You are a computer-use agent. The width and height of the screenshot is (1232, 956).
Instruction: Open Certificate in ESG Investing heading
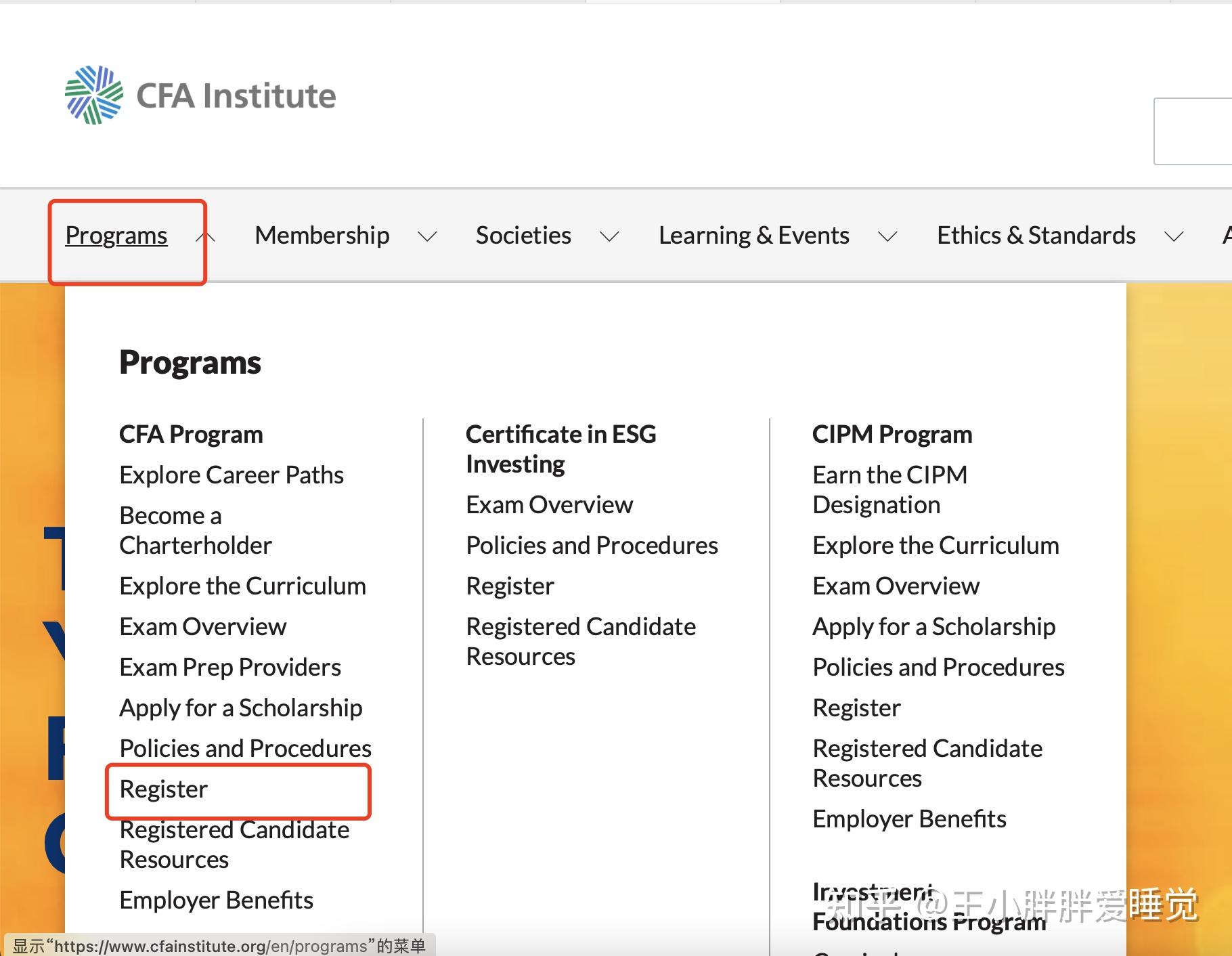tap(560, 449)
